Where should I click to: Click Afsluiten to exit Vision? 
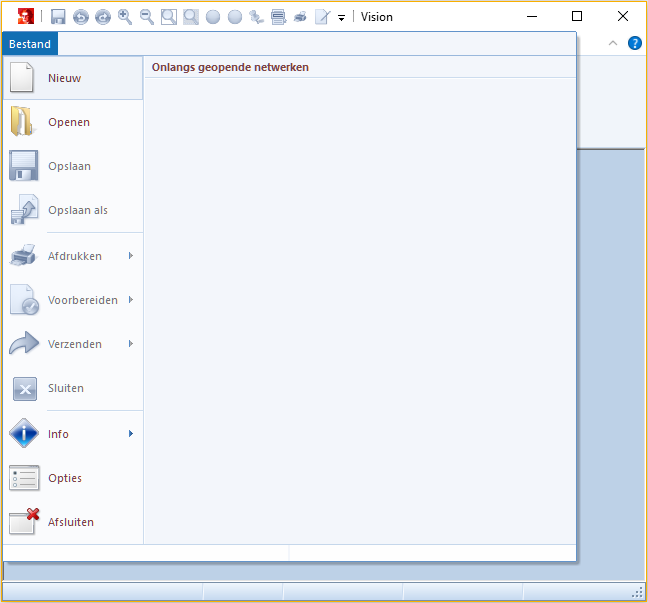(72, 522)
